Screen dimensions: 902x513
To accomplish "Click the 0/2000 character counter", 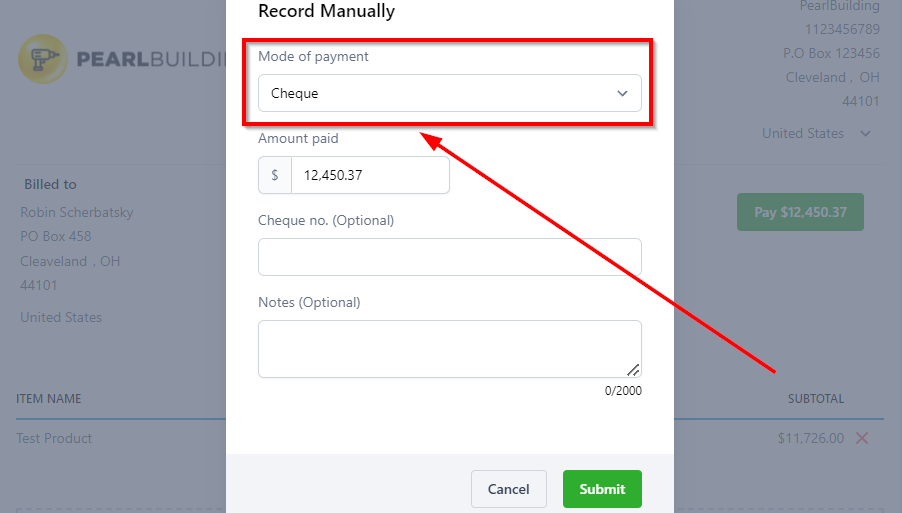I will [623, 390].
